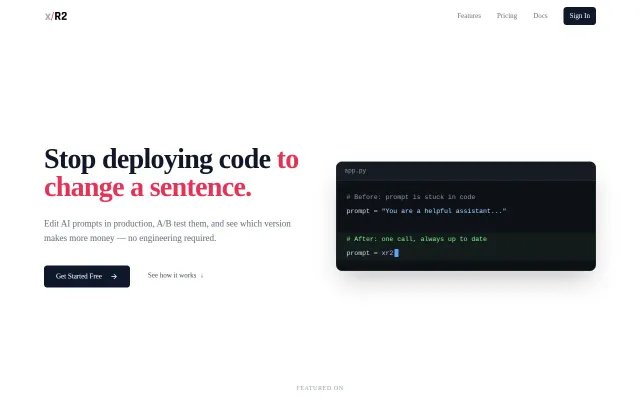The width and height of the screenshot is (640, 400).
Task: Click the 'Stop deploying code' headline
Action: [157, 159]
